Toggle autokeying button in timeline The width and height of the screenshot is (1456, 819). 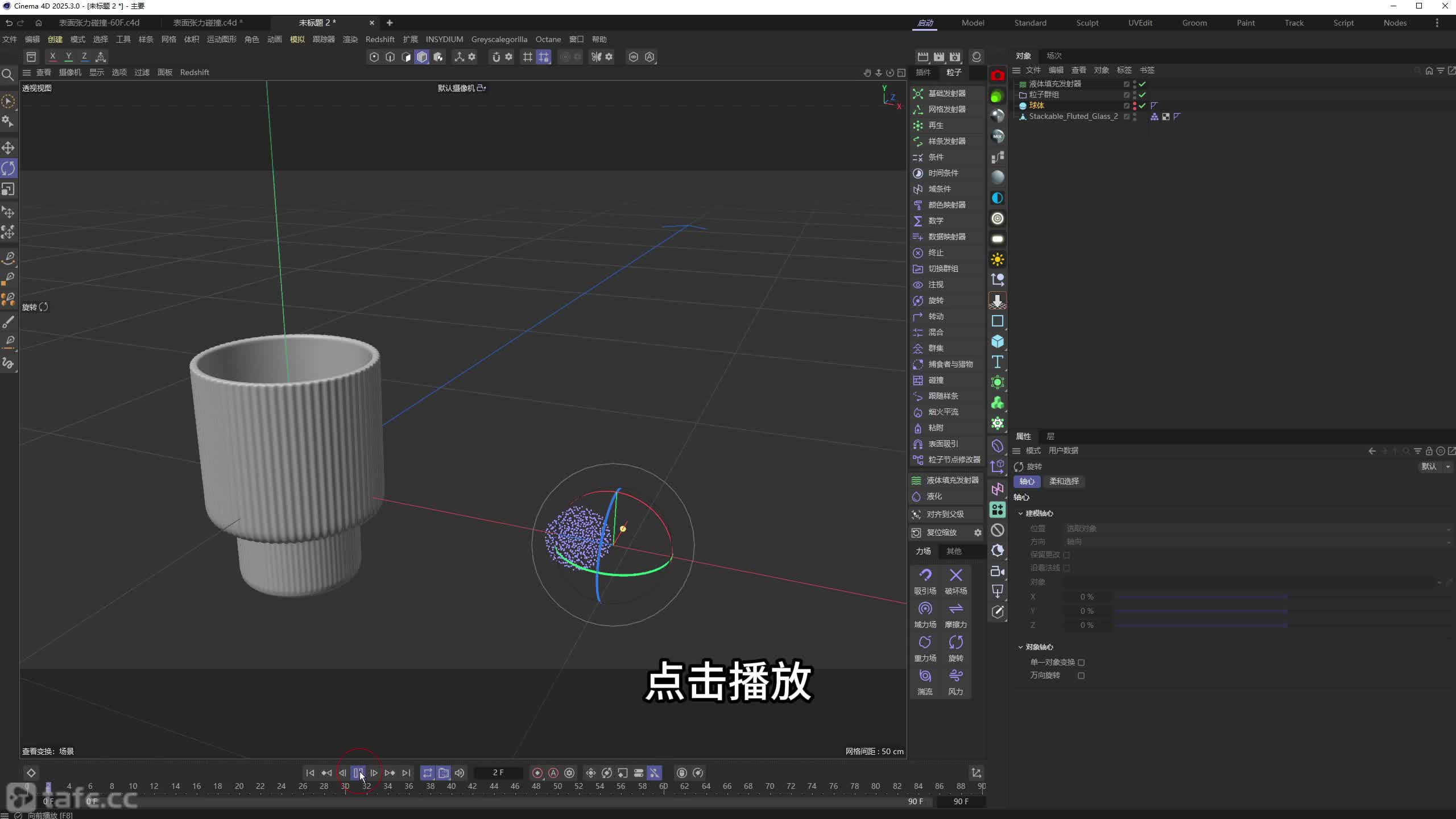553,773
